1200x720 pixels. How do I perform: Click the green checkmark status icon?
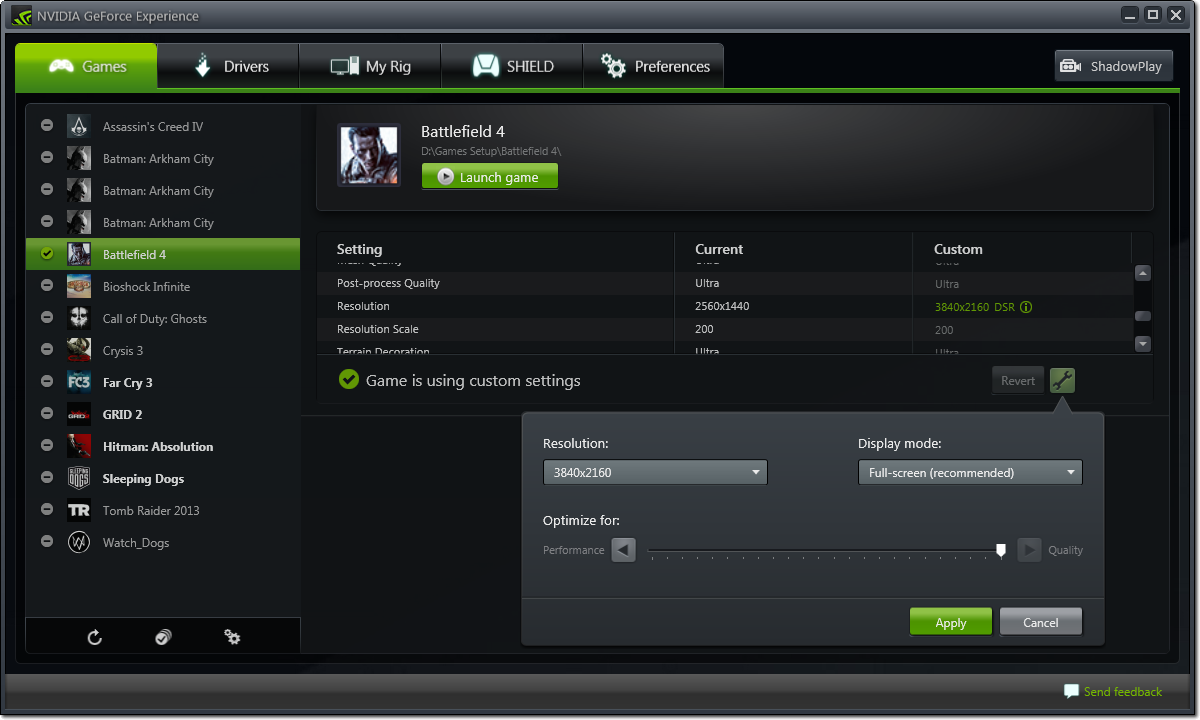(348, 380)
